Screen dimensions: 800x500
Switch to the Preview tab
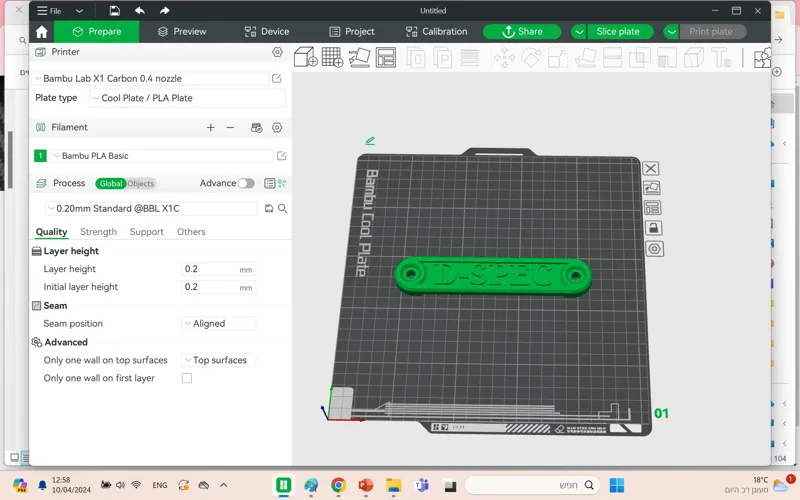182,32
